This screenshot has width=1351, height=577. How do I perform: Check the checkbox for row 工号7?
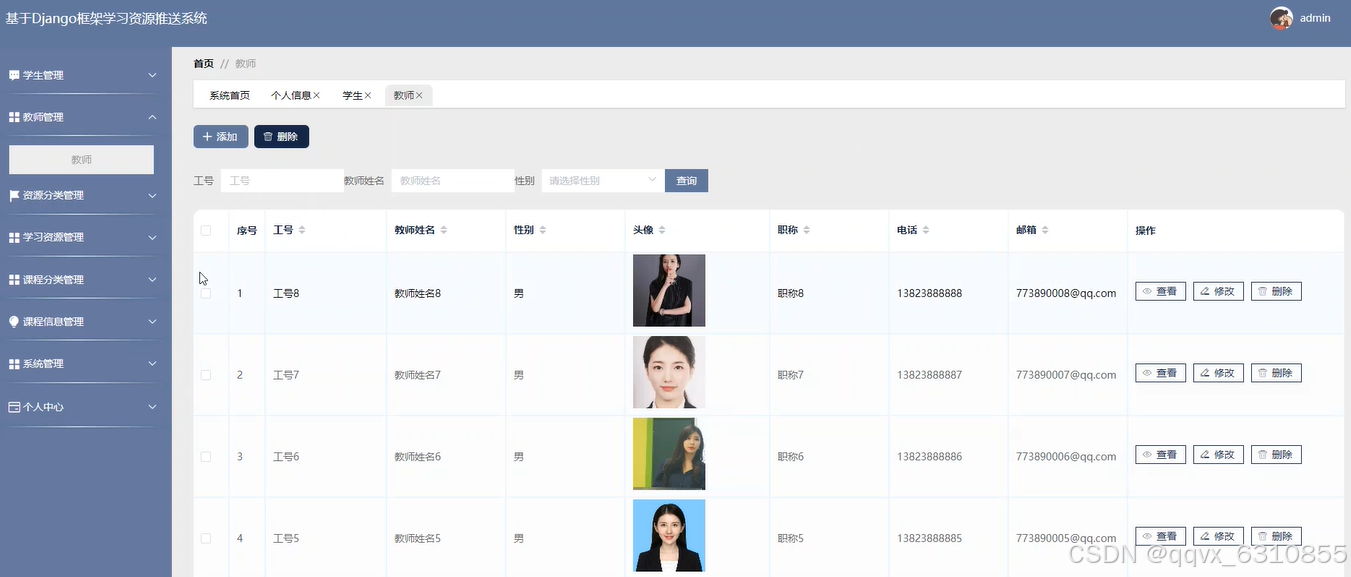[x=206, y=375]
